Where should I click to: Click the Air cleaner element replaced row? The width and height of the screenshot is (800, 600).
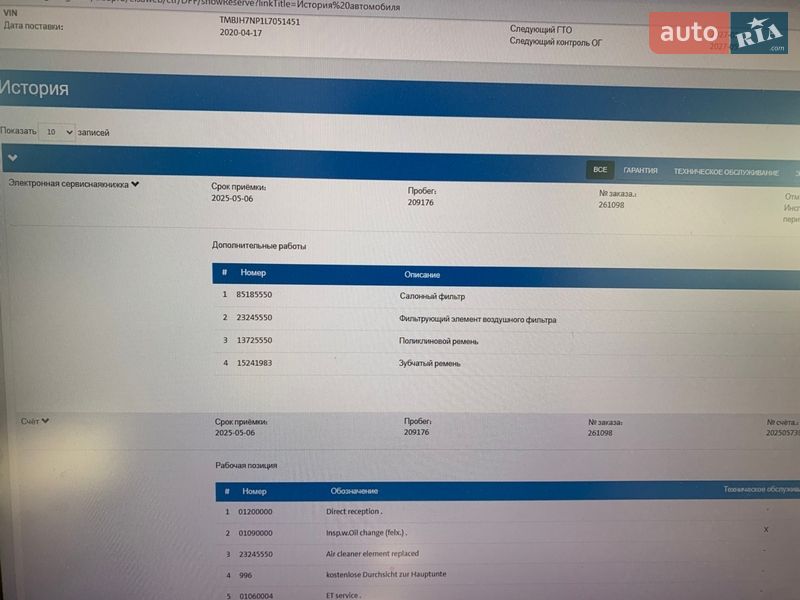pos(372,553)
